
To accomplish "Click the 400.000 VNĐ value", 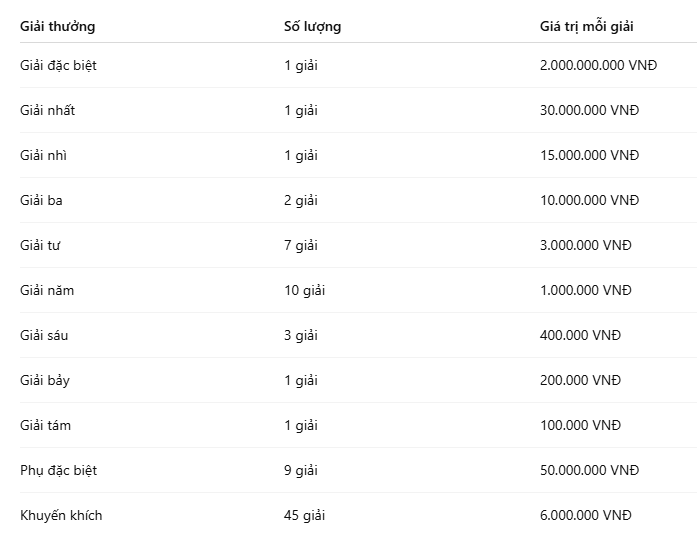I will [x=580, y=335].
